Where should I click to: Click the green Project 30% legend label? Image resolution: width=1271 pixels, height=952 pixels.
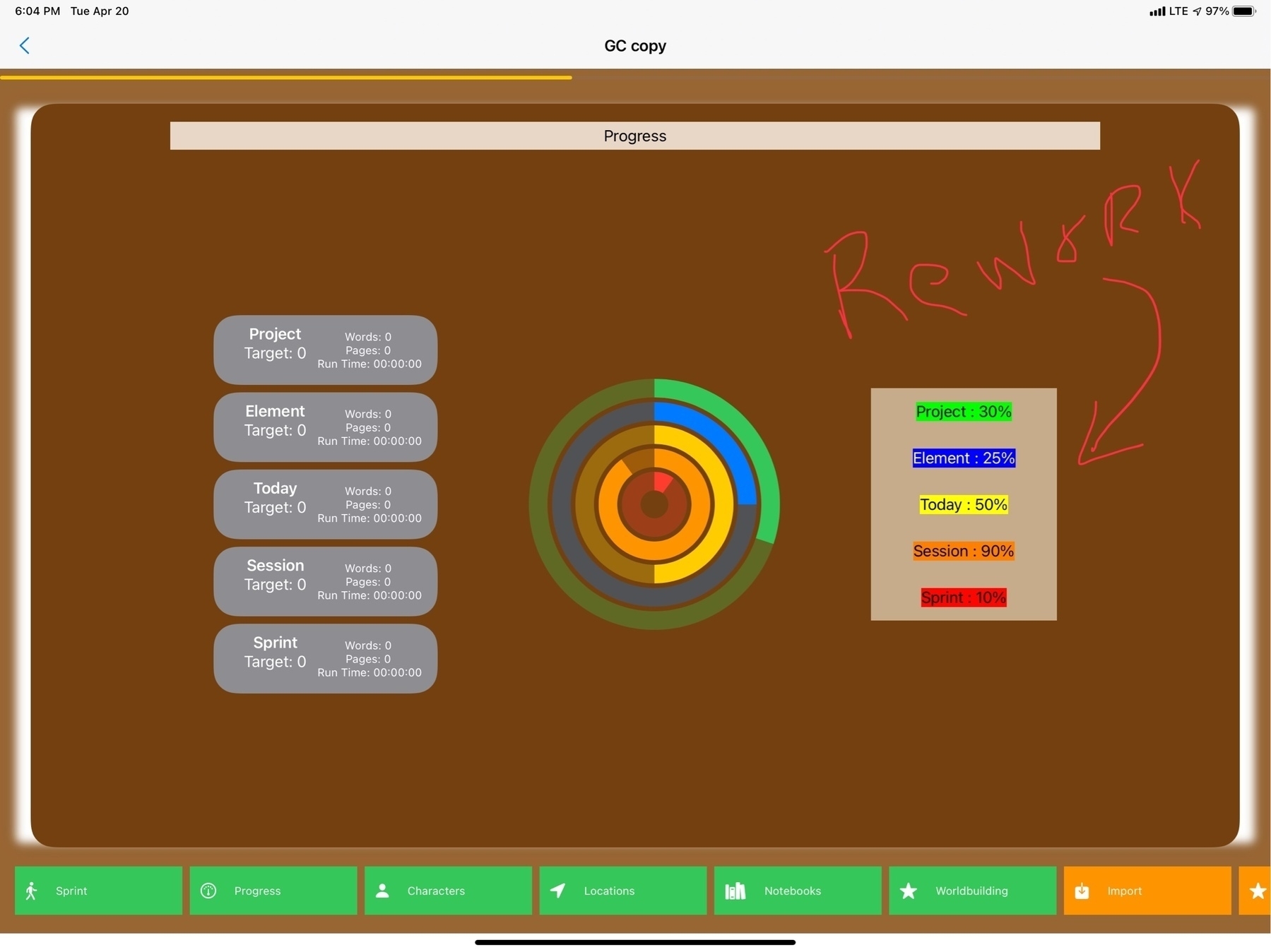(963, 412)
